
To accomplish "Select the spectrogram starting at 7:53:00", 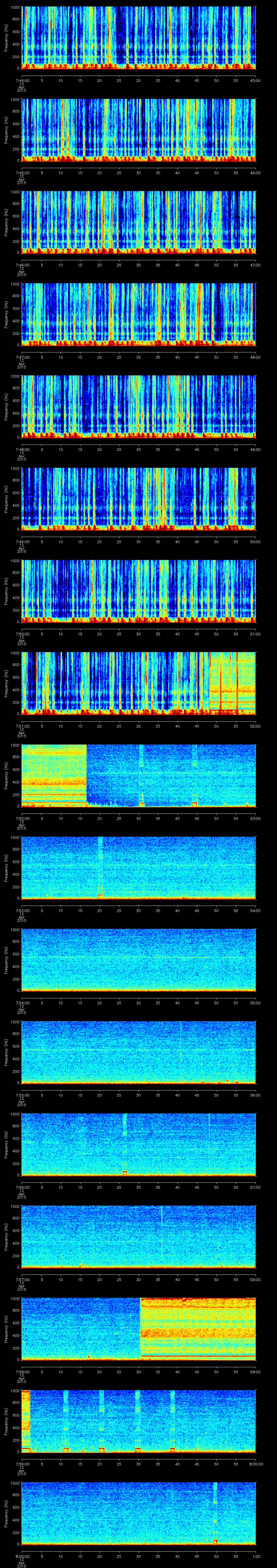I will coord(139,868).
